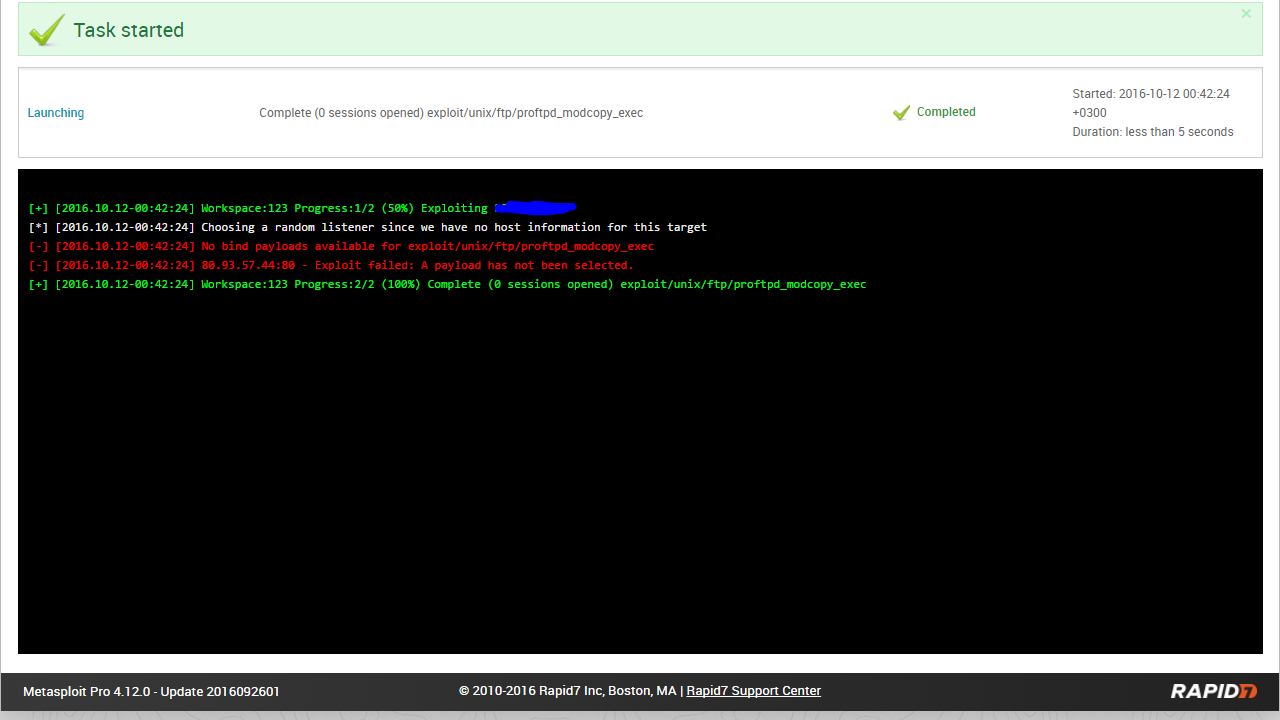This screenshot has height=720, width=1280.
Task: Dismiss the Task started notification banner
Action: (1246, 14)
